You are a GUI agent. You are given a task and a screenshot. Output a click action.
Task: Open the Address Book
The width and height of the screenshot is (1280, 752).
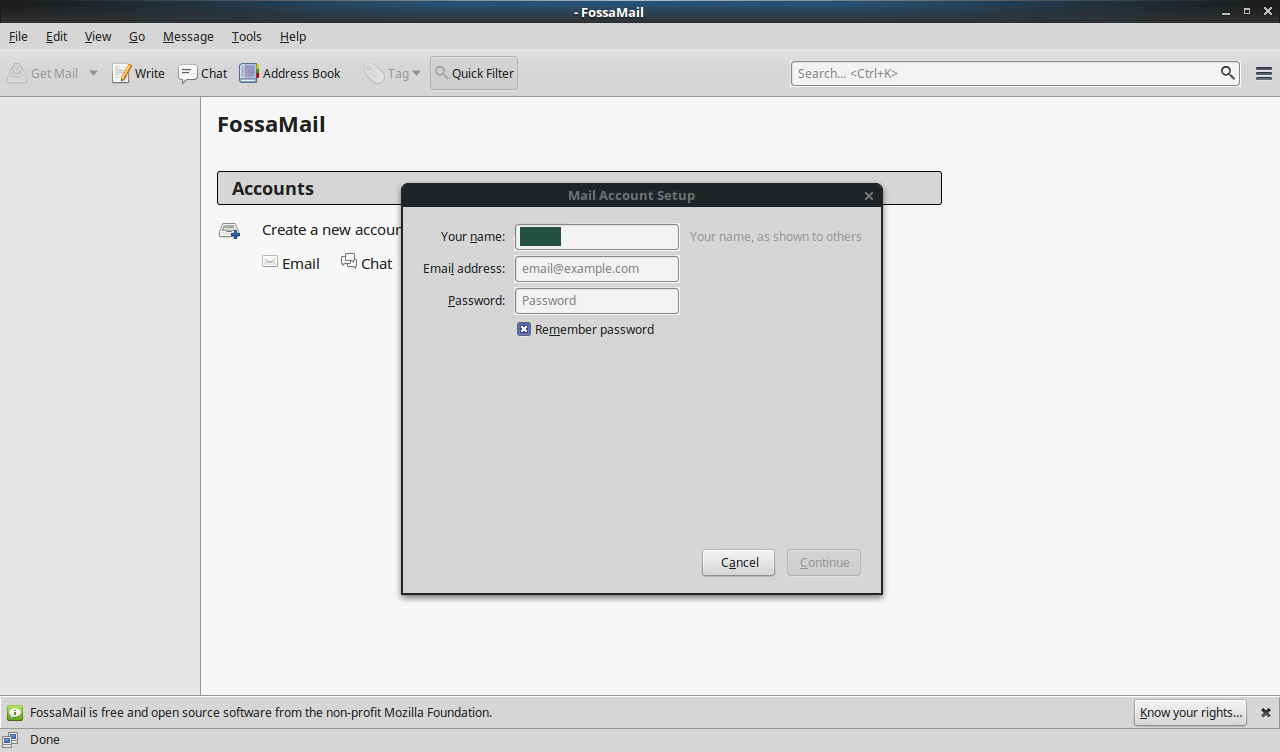pos(290,73)
